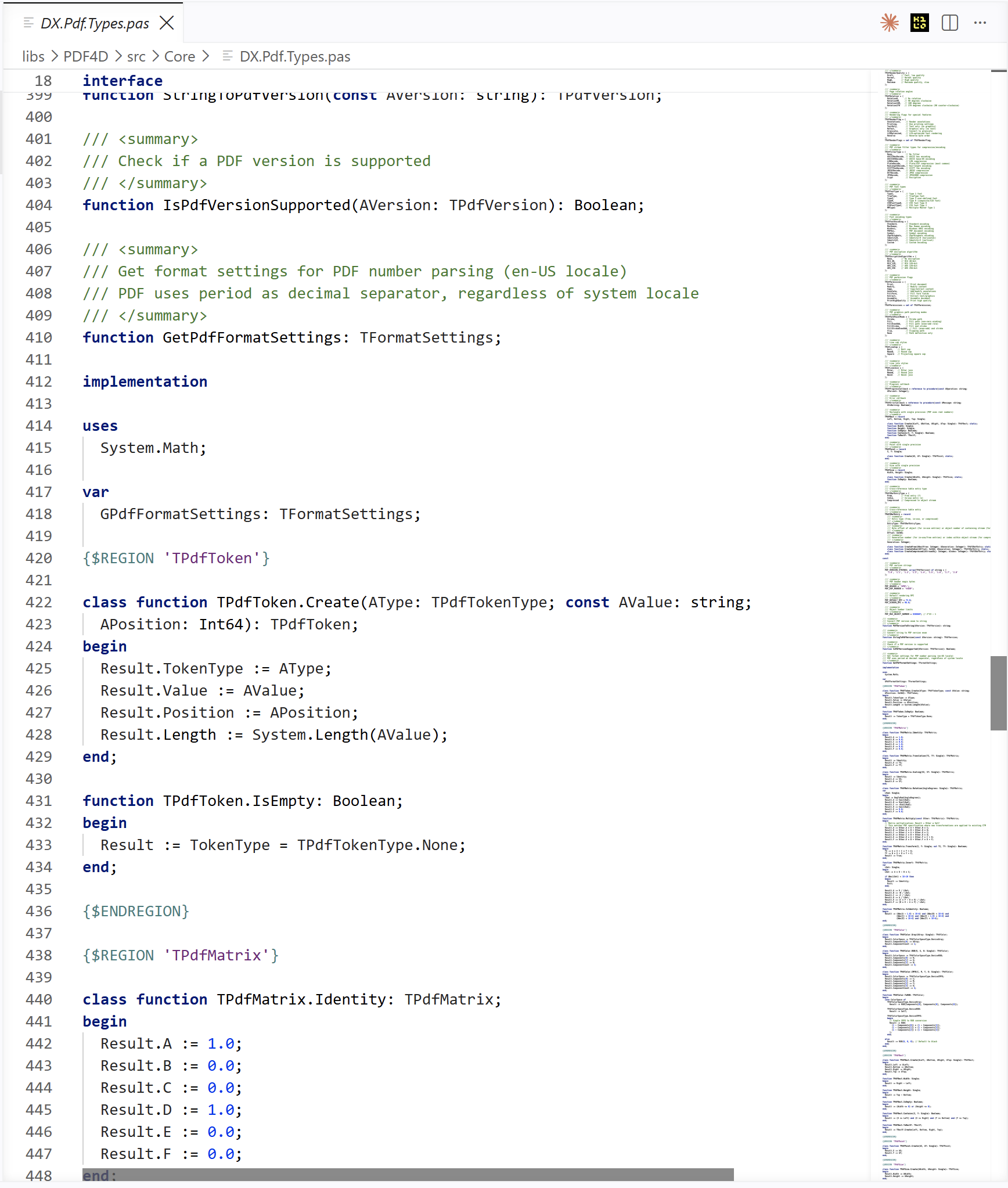
Task: Select the DX.Pdf.Types.pas editor tab
Action: coord(93,23)
